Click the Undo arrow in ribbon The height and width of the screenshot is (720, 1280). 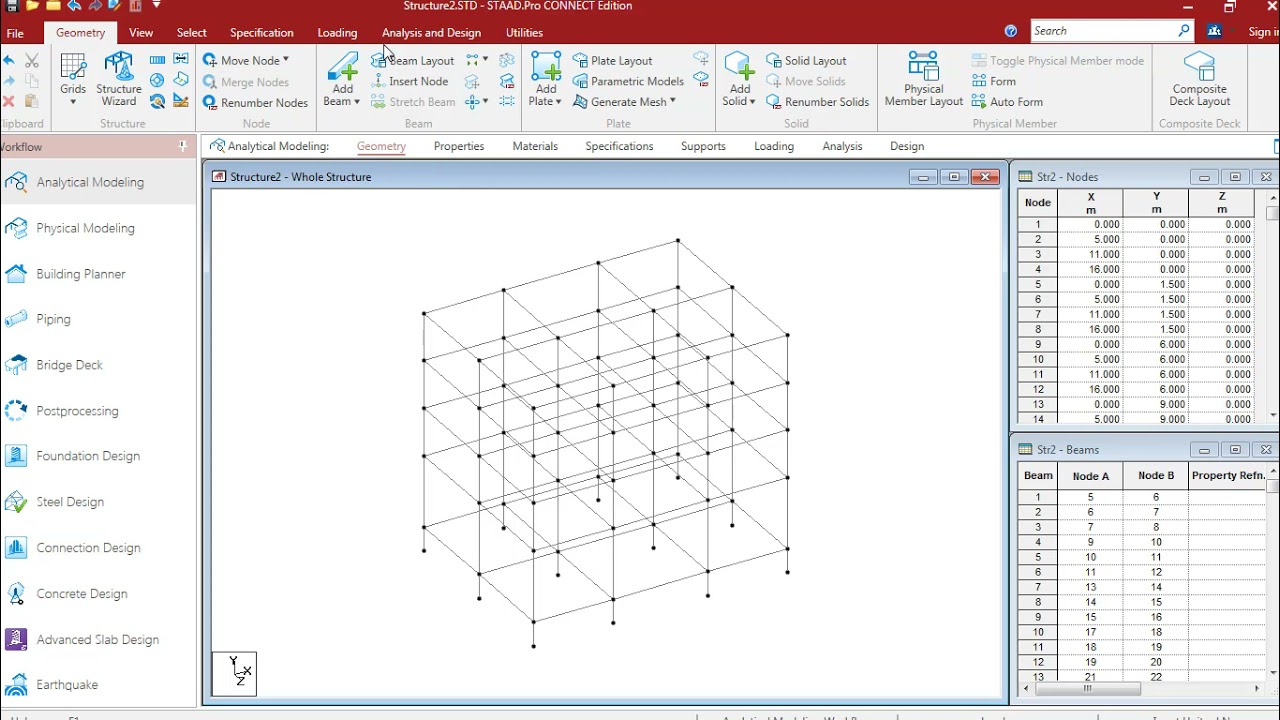9,61
